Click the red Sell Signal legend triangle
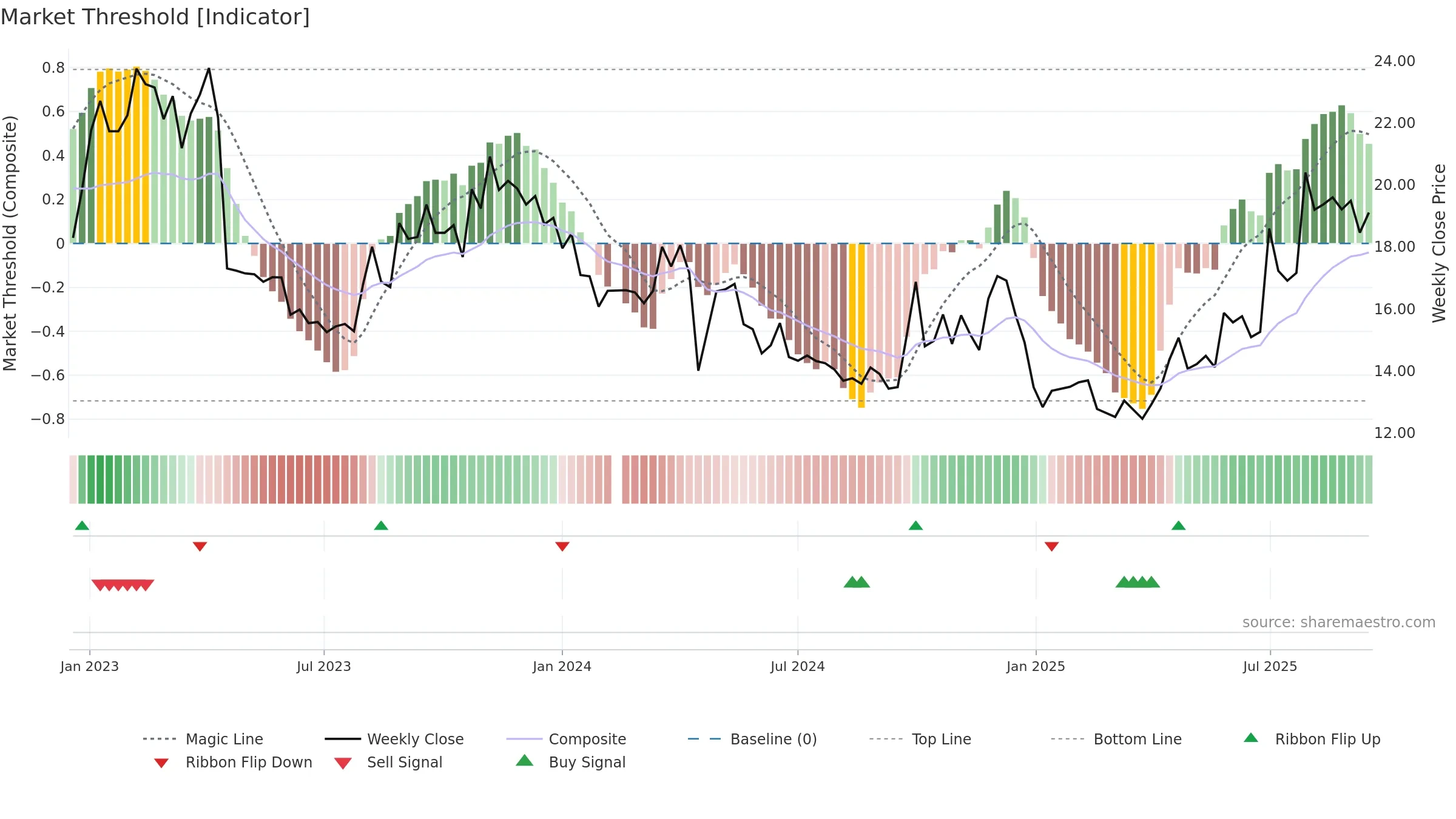The width and height of the screenshot is (1456, 819). (343, 763)
